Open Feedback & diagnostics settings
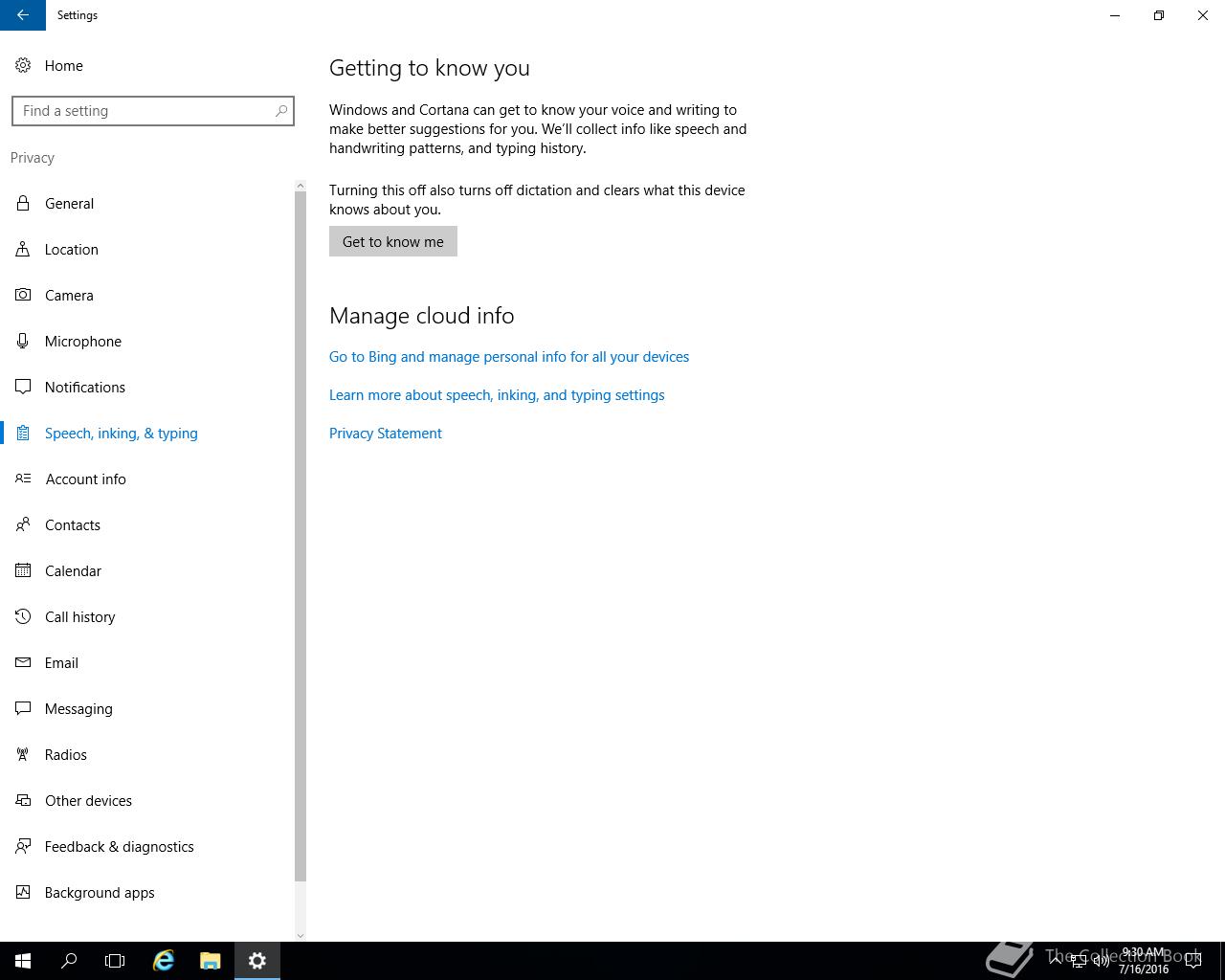The width and height of the screenshot is (1225, 980). (x=147, y=846)
